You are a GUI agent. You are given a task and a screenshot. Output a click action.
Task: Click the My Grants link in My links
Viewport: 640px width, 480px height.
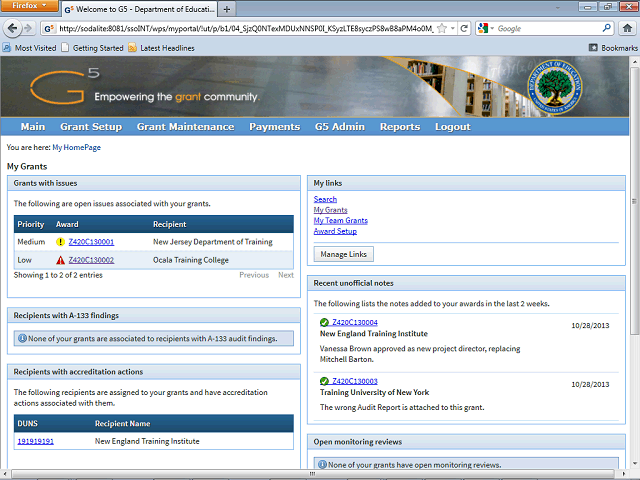330,210
